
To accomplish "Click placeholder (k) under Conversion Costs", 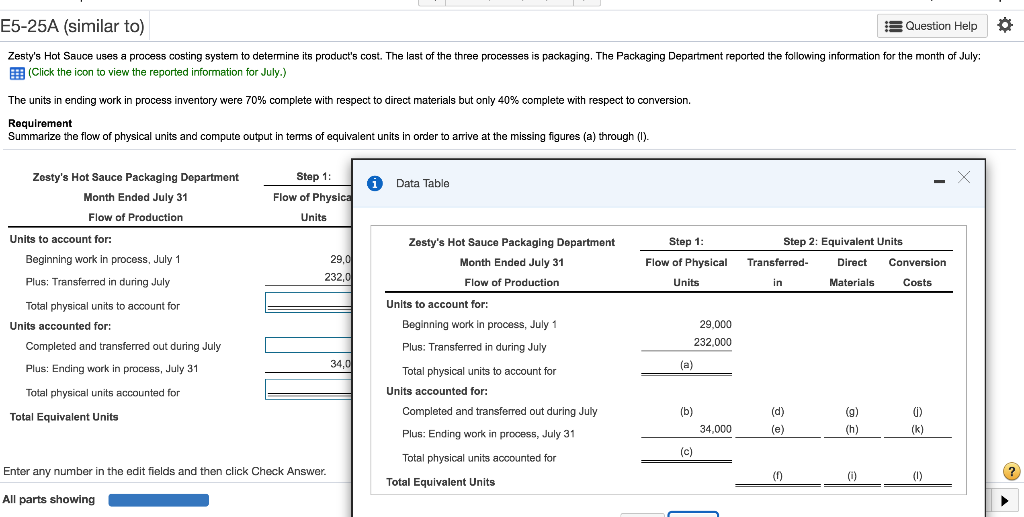I will click(x=918, y=429).
